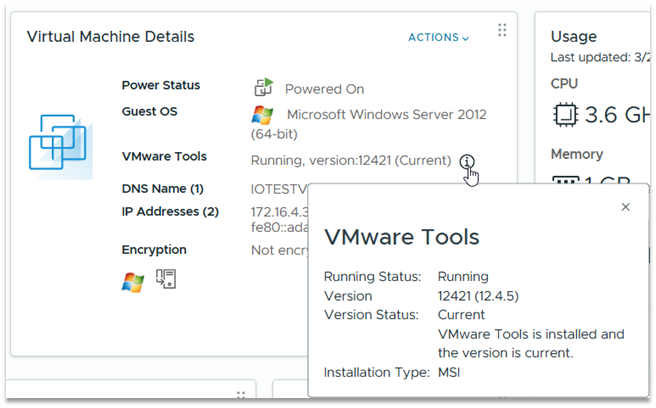Click the Powered On status icon
This screenshot has height=408, width=656.
tap(264, 87)
